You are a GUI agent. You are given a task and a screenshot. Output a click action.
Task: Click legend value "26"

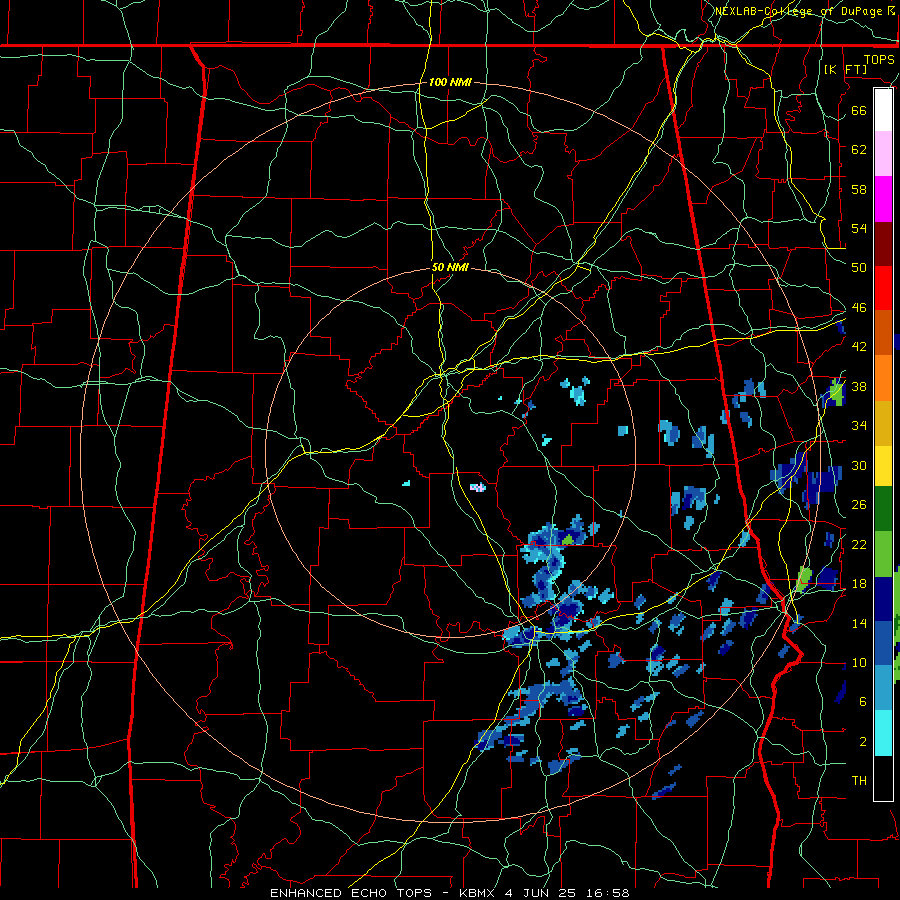tap(859, 505)
